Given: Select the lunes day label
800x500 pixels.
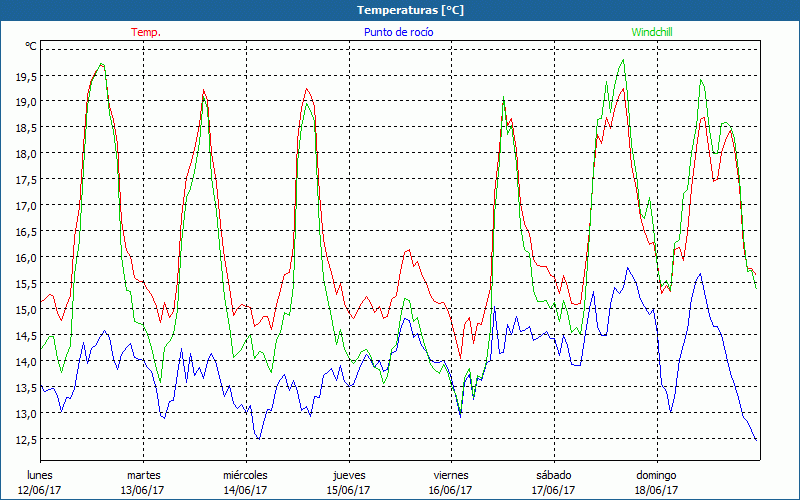Looking at the screenshot, I should [x=40, y=475].
